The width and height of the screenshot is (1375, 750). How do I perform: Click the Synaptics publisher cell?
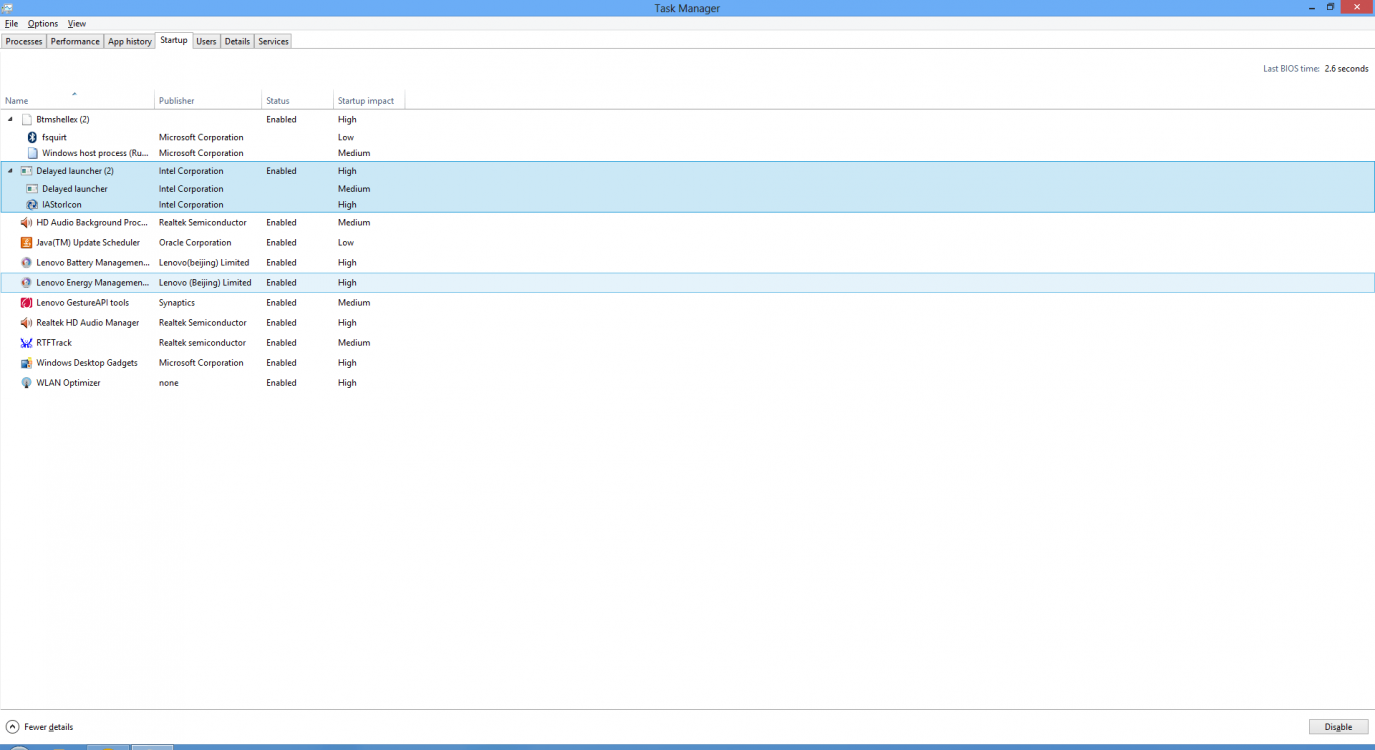pyautogui.click(x=177, y=303)
